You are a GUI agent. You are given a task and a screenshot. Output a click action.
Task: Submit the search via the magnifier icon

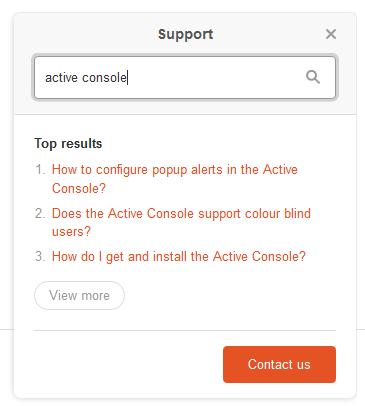pos(313,77)
